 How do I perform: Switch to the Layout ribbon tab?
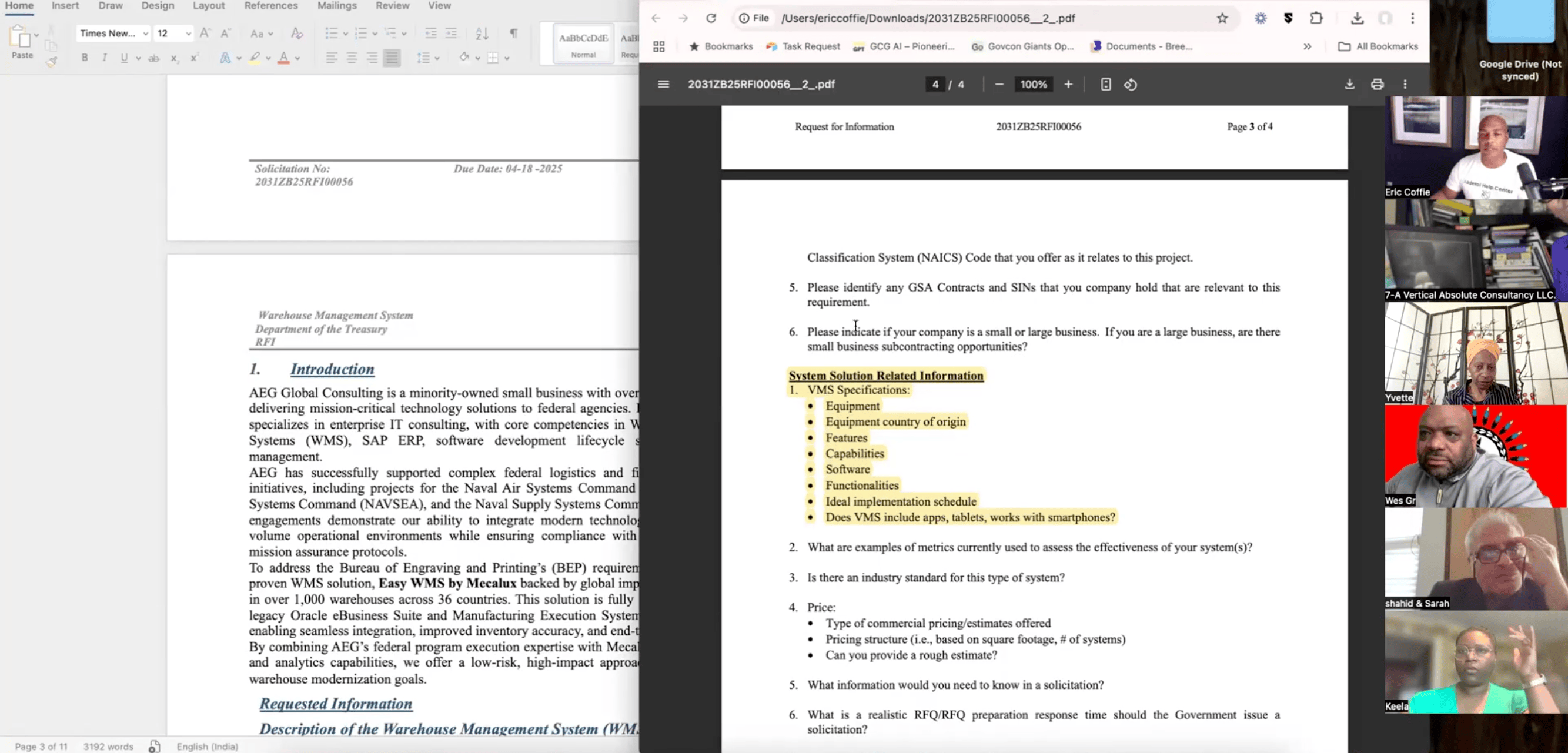click(x=209, y=6)
